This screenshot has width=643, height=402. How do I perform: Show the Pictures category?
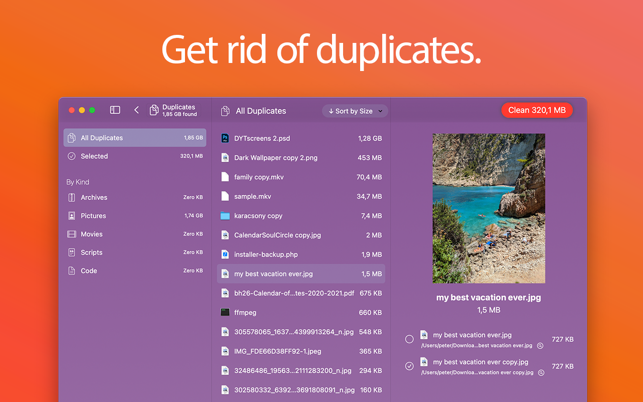coord(135,216)
